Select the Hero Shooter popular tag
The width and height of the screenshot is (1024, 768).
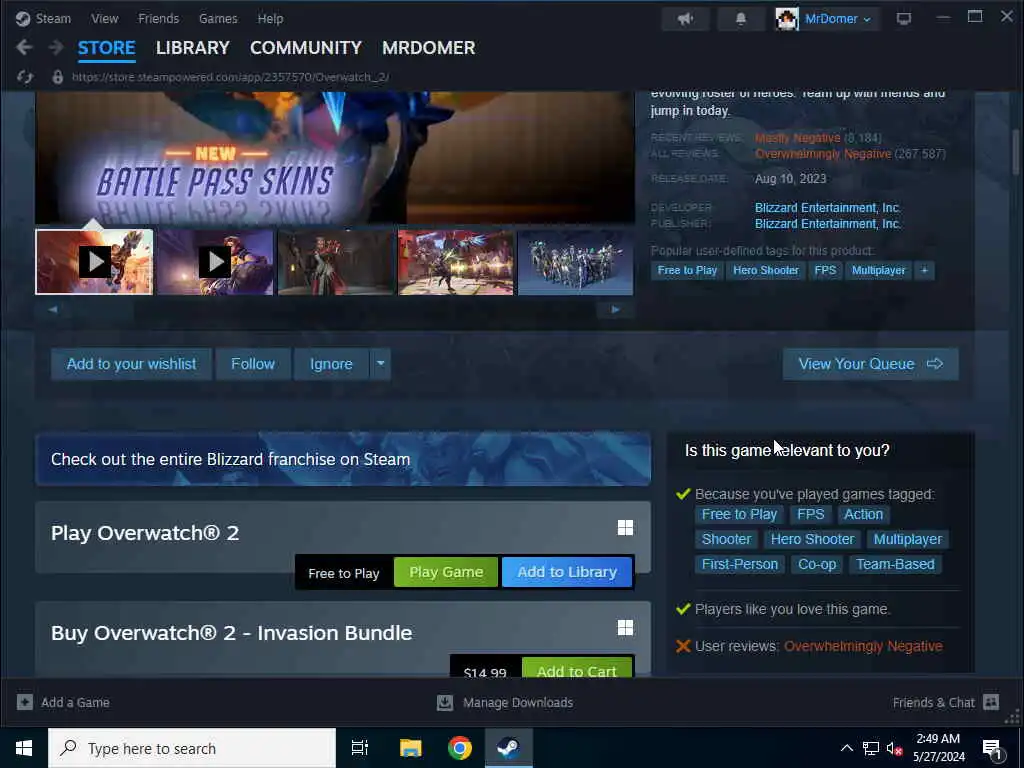[x=765, y=270]
